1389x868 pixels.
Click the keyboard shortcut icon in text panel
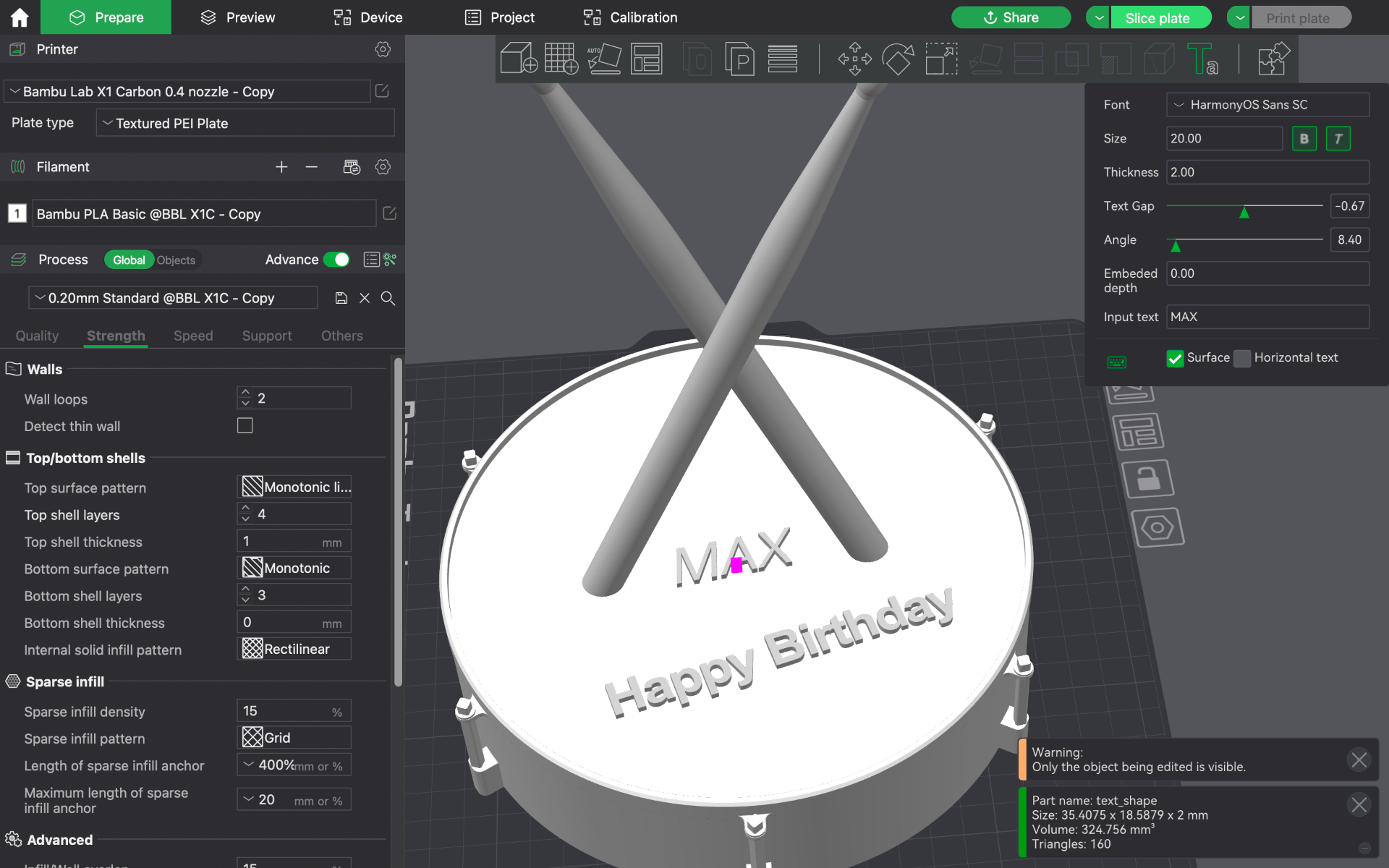coord(1117,362)
